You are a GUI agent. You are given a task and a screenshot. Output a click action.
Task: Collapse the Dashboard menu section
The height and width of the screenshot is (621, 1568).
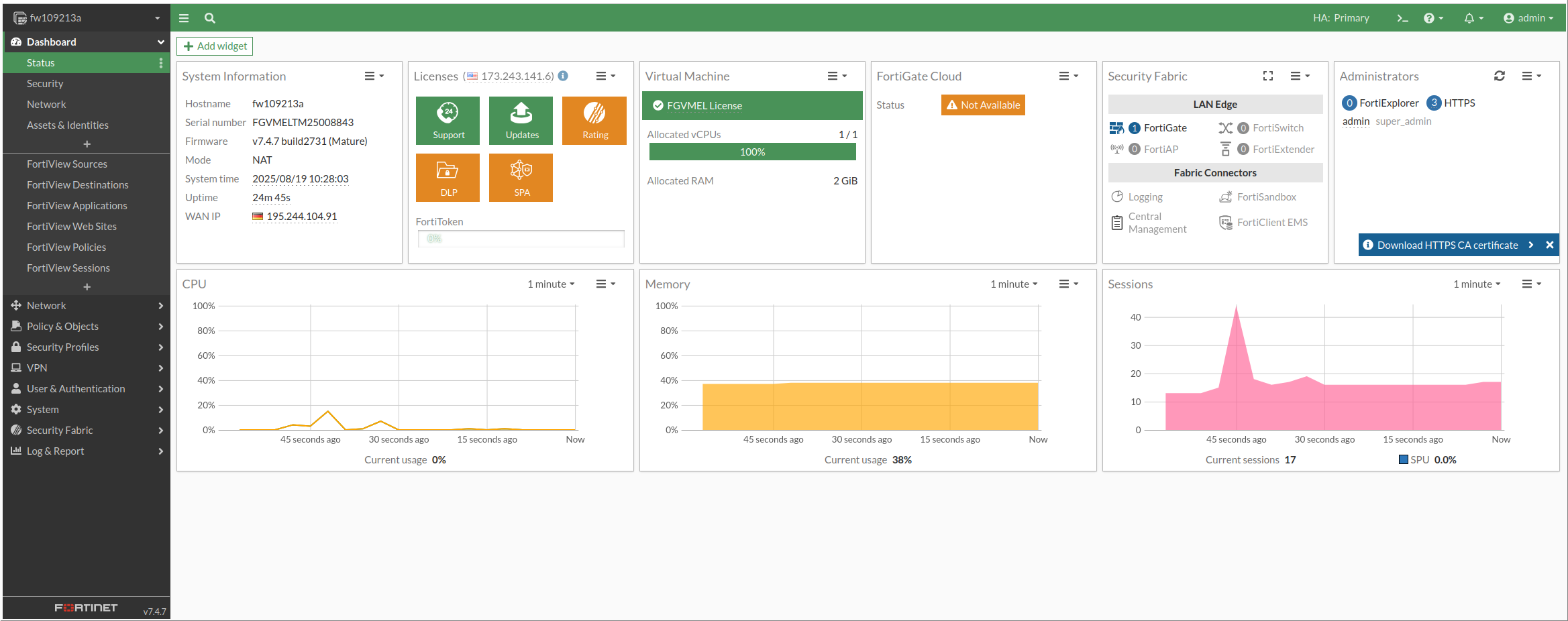[x=87, y=42]
